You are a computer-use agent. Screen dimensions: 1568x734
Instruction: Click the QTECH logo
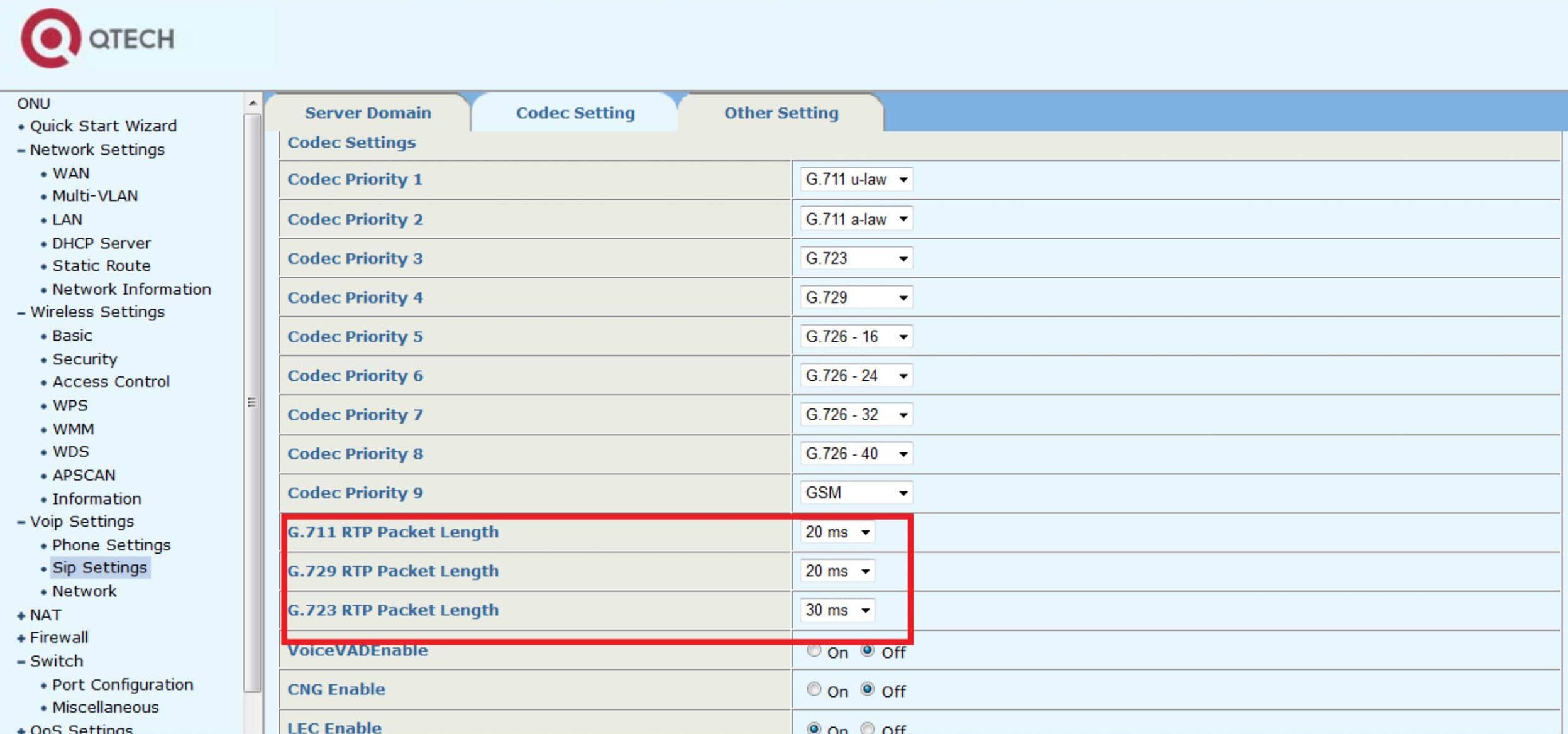[97, 38]
